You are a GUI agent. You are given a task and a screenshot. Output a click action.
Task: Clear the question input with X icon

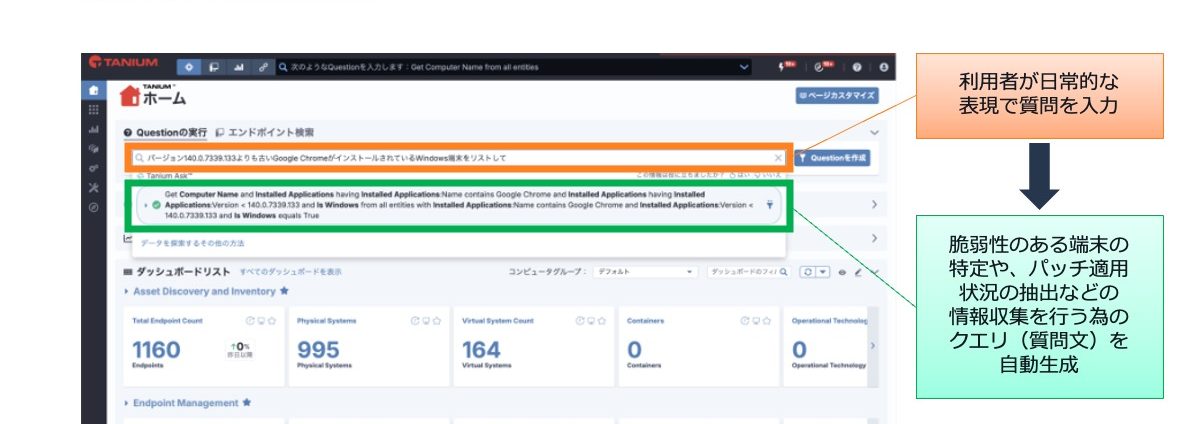tap(779, 158)
